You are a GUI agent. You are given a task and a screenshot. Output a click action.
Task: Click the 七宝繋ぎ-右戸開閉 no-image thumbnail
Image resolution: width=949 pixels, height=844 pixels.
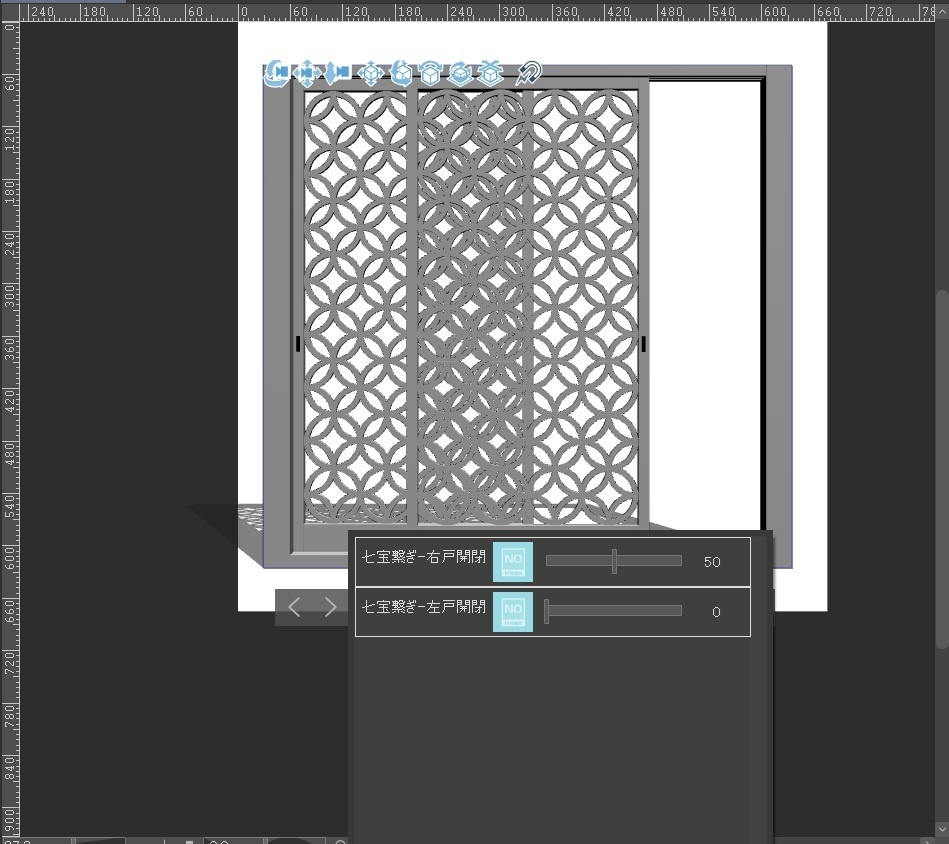513,562
